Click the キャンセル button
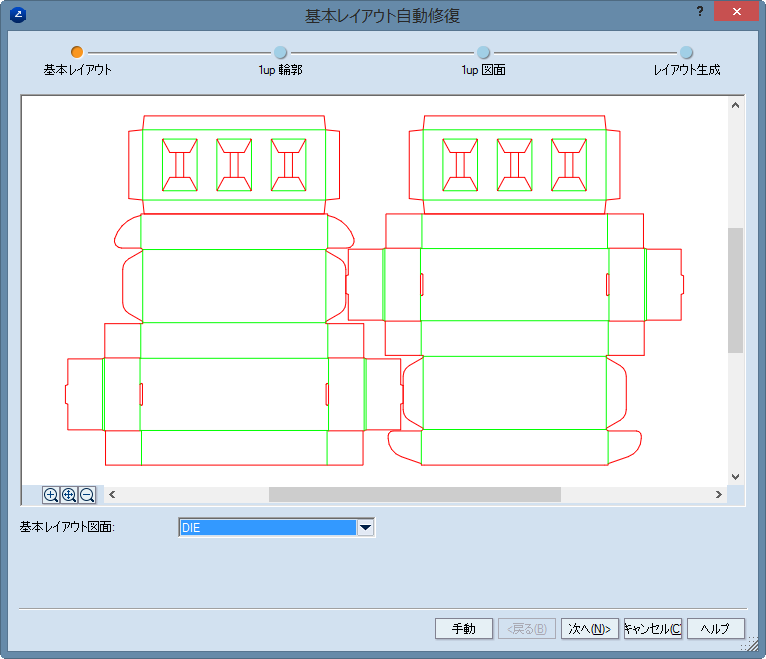766x659 pixels. (x=653, y=628)
